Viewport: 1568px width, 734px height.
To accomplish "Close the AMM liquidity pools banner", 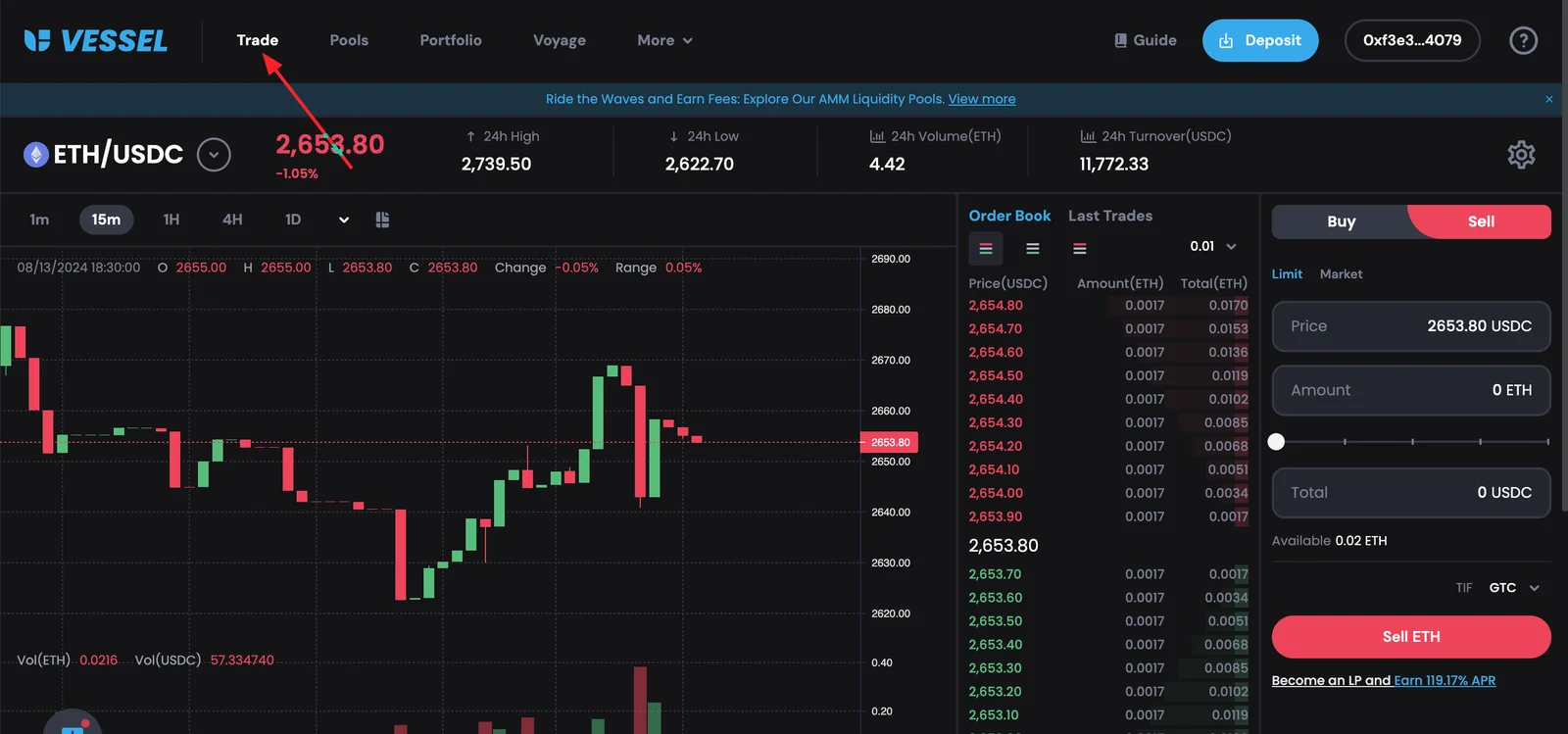I will coord(1548,99).
